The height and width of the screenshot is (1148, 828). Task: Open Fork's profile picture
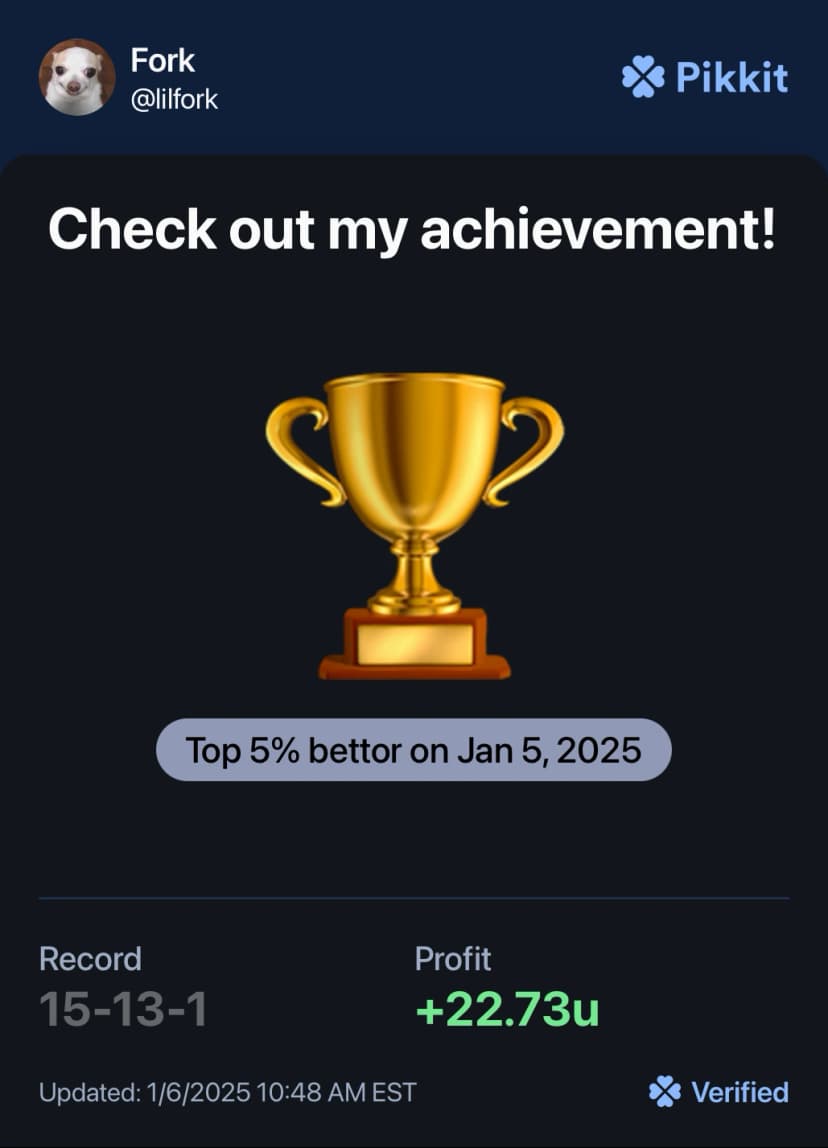tap(77, 77)
